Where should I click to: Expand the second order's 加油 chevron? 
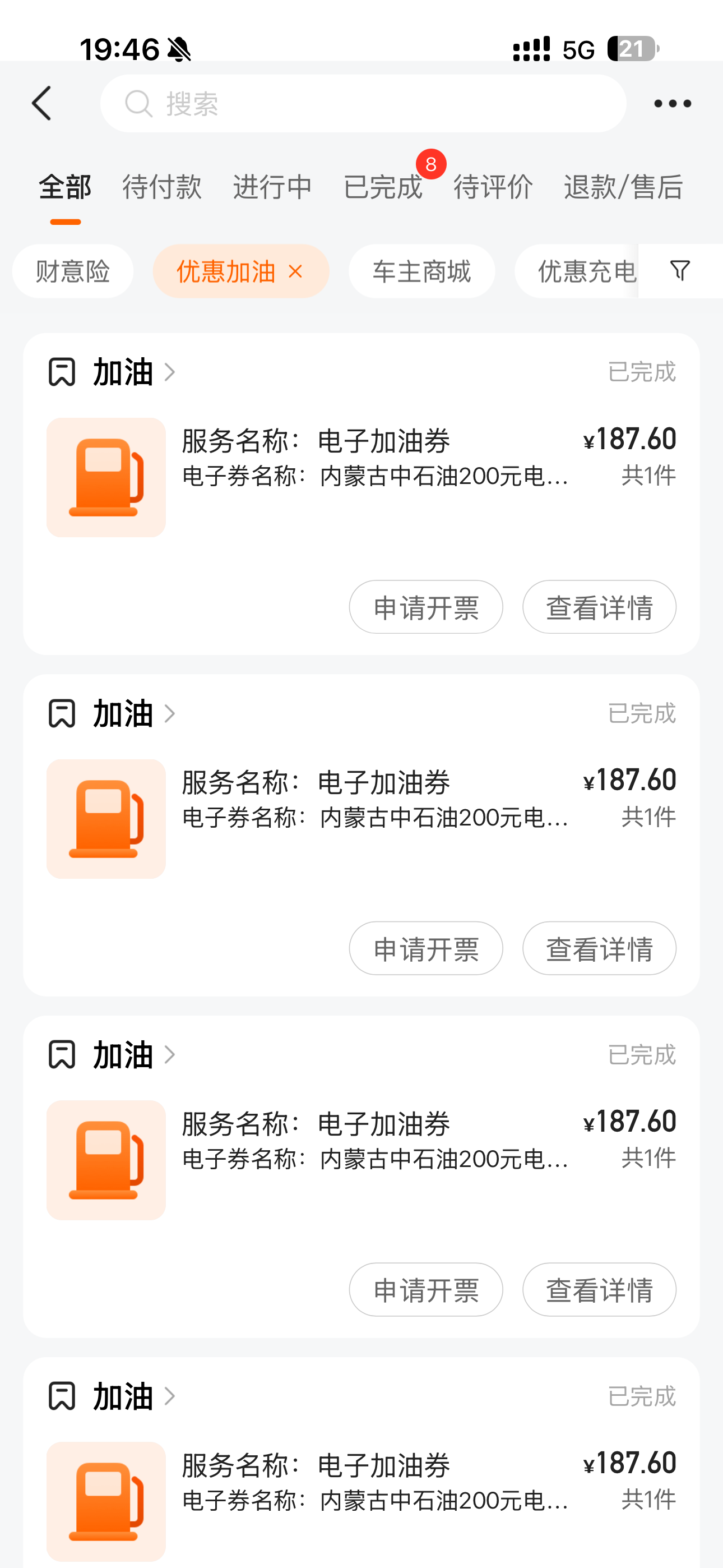(170, 713)
